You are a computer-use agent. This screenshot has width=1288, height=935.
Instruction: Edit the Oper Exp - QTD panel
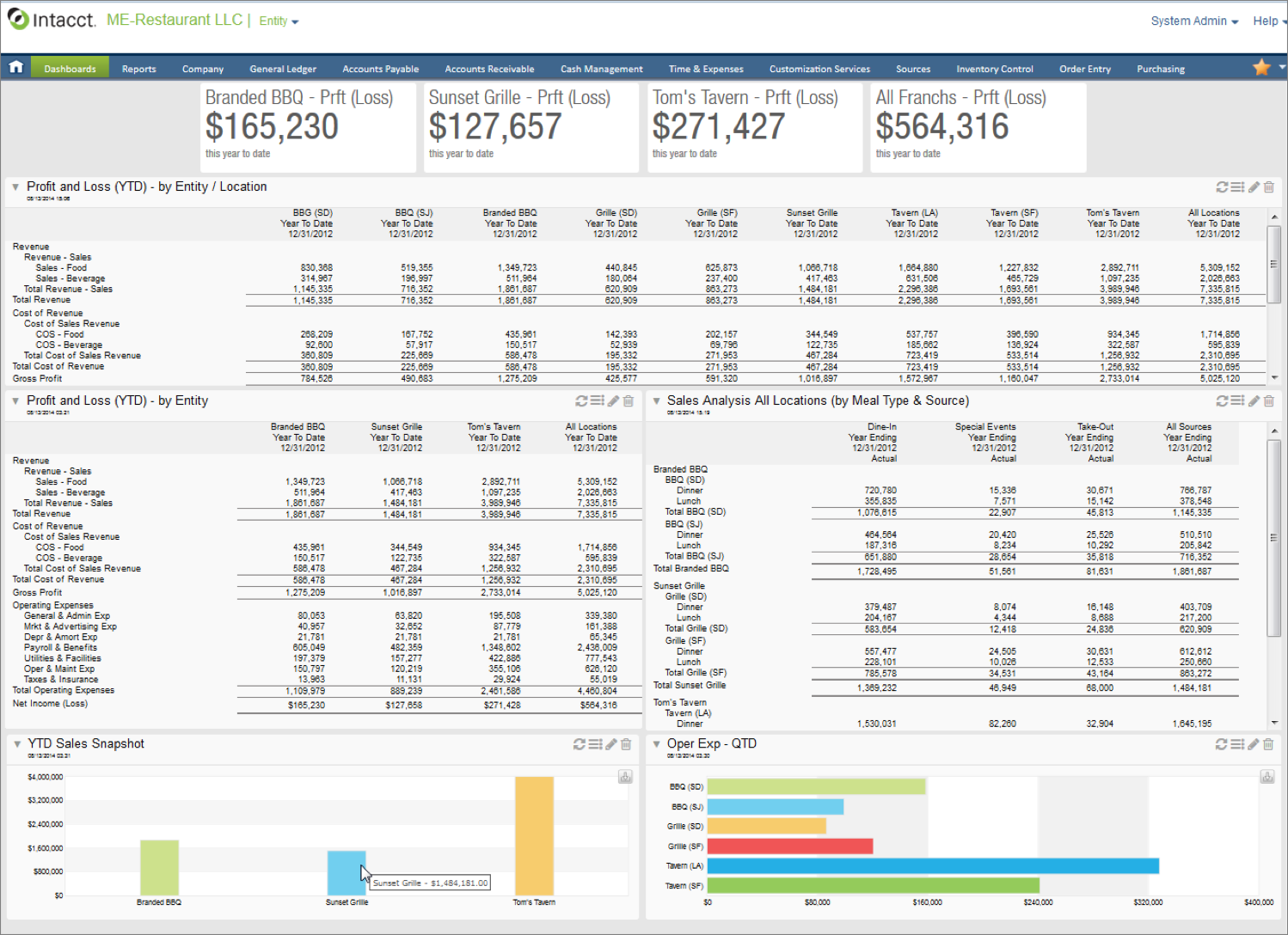point(1253,744)
